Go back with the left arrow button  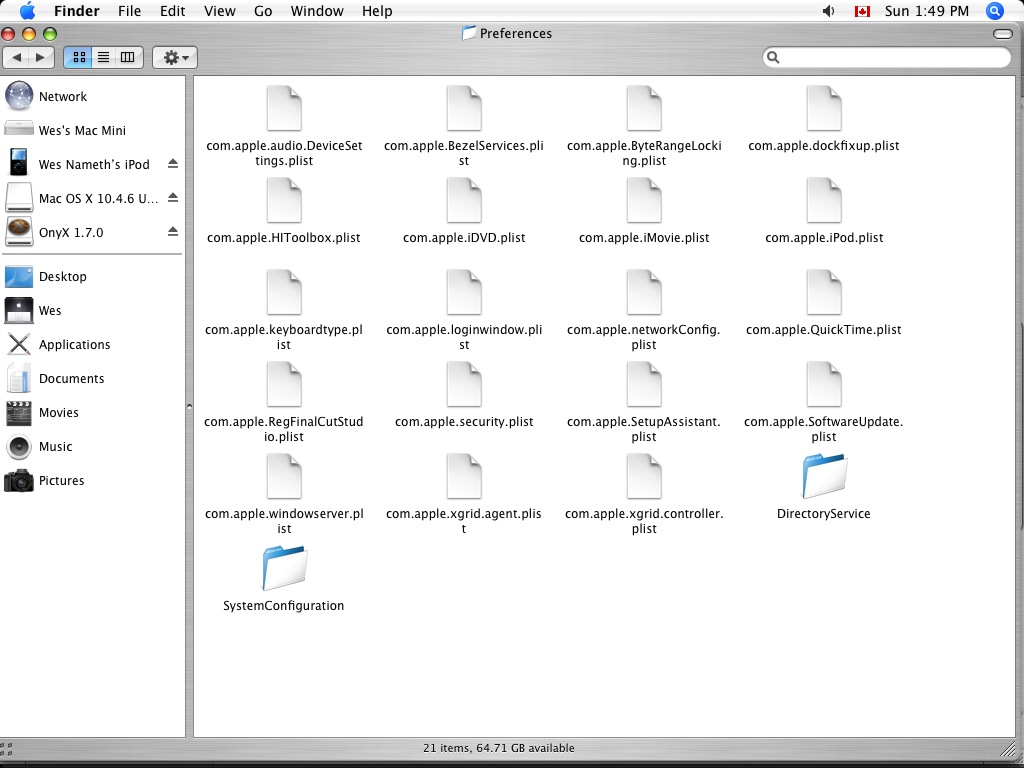(16, 57)
